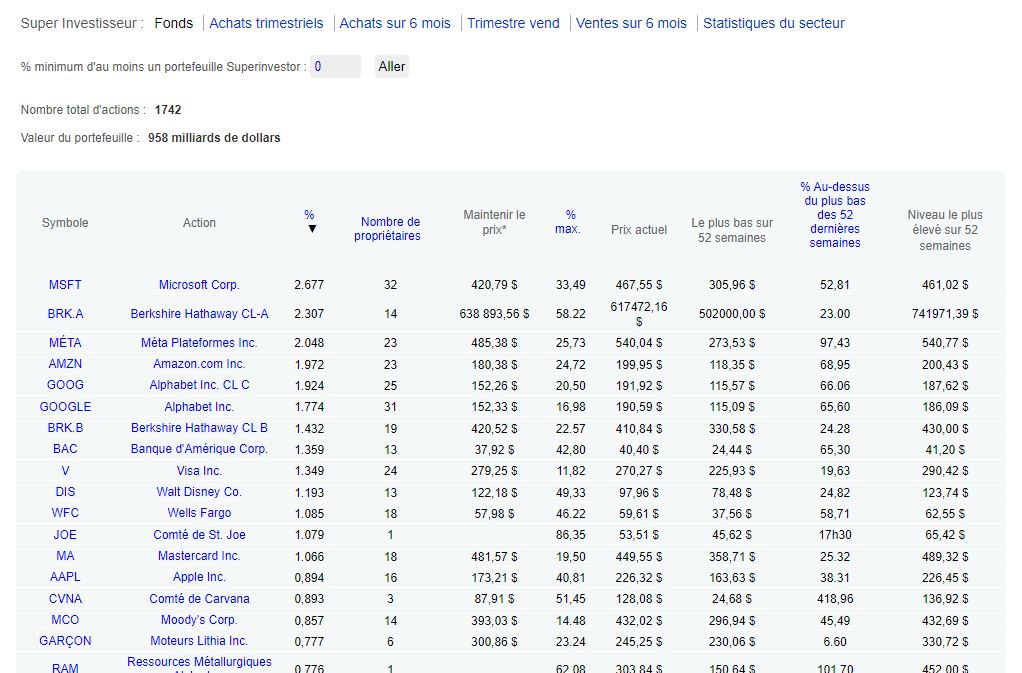The height and width of the screenshot is (673, 1022).
Task: Switch to the Trimestre vend section
Action: 513,22
